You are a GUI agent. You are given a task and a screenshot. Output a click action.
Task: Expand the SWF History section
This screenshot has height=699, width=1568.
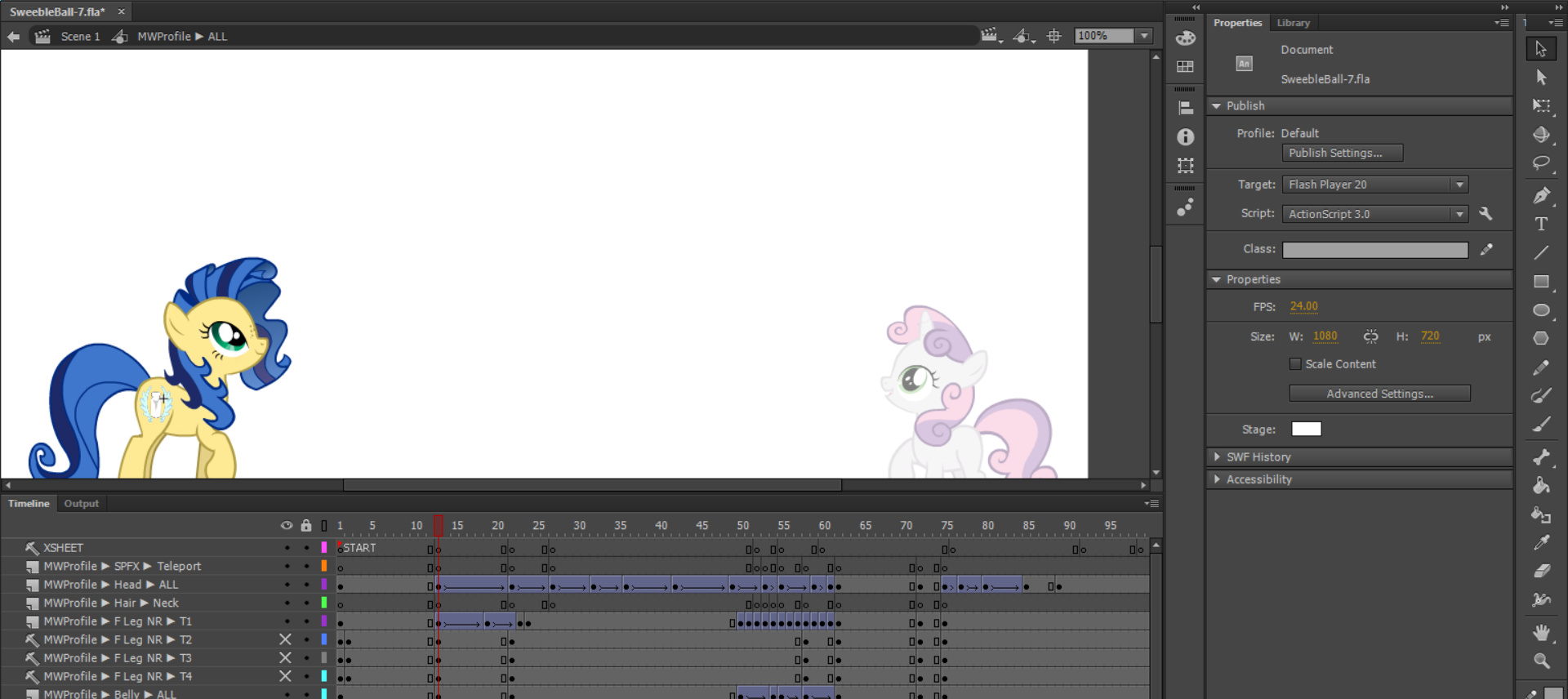[1217, 457]
